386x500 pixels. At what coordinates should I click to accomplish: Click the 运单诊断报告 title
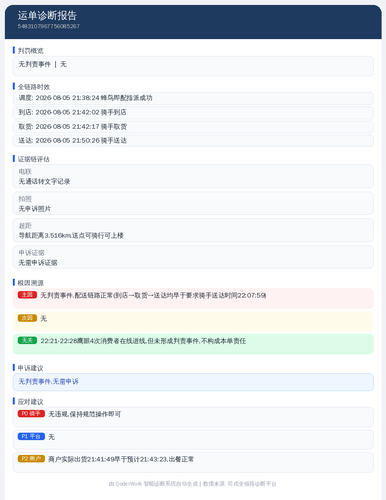pyautogui.click(x=47, y=15)
